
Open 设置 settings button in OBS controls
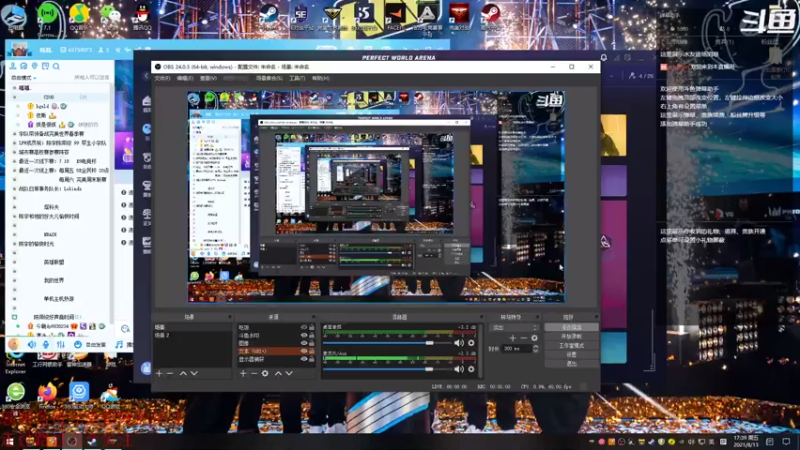pyautogui.click(x=571, y=355)
